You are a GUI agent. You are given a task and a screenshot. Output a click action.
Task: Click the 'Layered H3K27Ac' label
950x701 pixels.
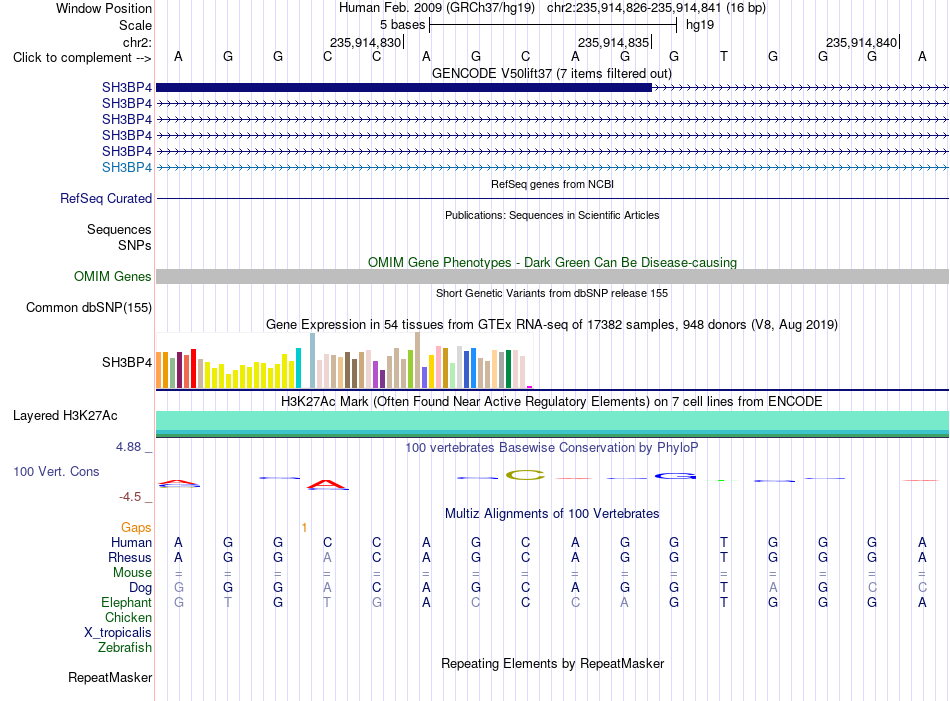coord(65,416)
